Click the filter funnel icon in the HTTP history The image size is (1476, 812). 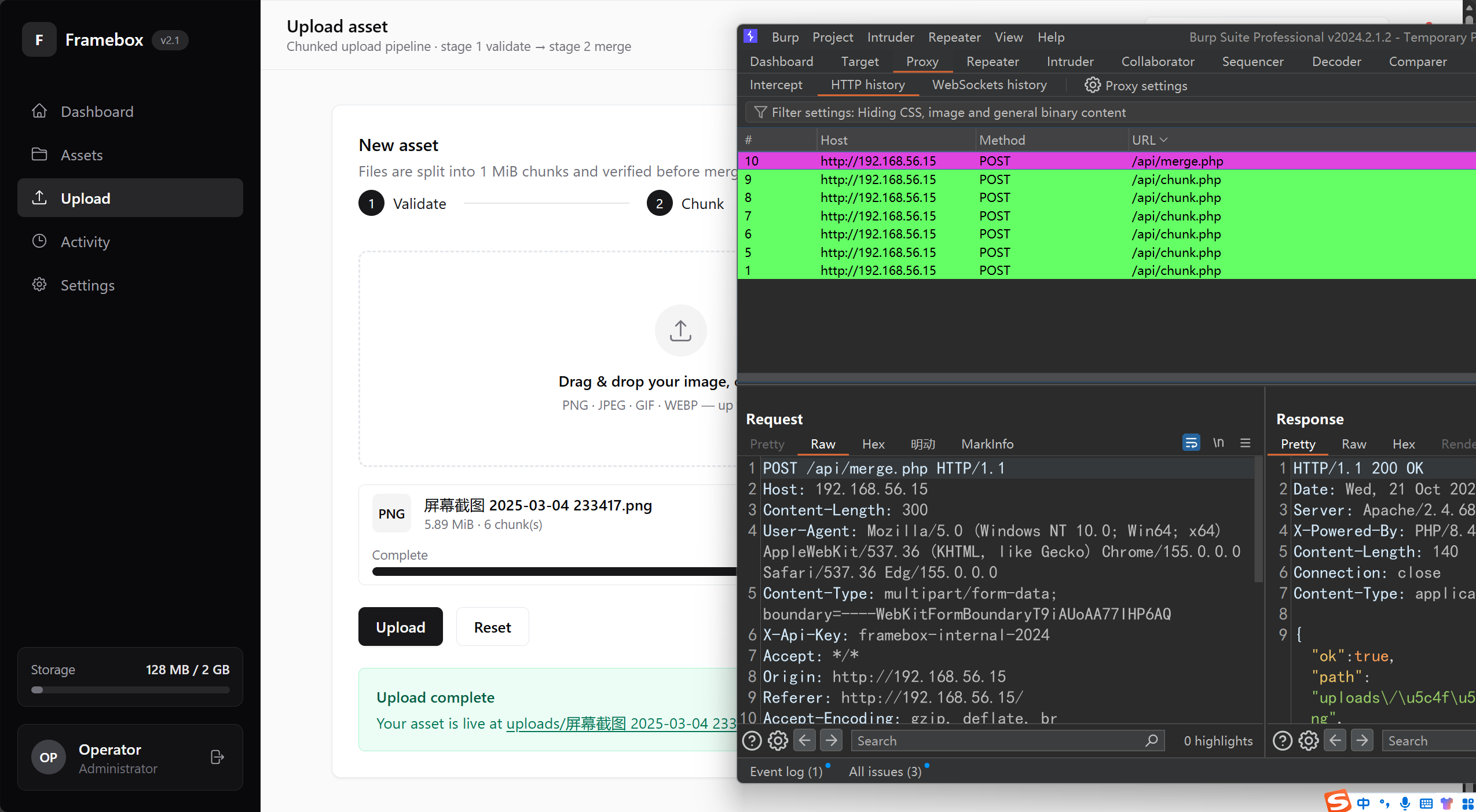click(x=760, y=112)
